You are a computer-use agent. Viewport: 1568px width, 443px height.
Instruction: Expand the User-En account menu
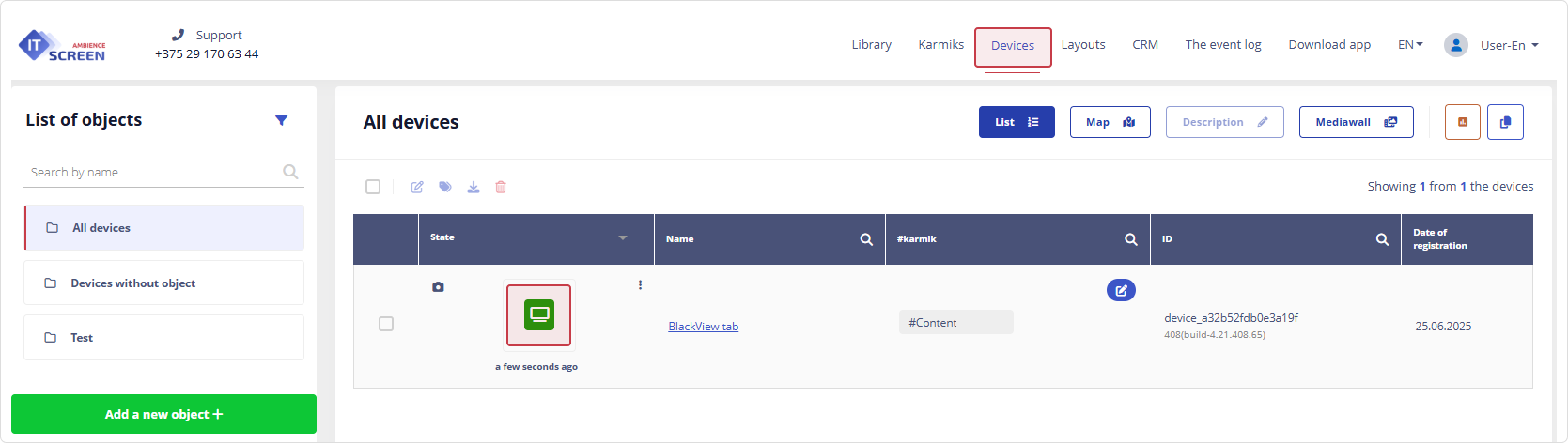point(1508,45)
